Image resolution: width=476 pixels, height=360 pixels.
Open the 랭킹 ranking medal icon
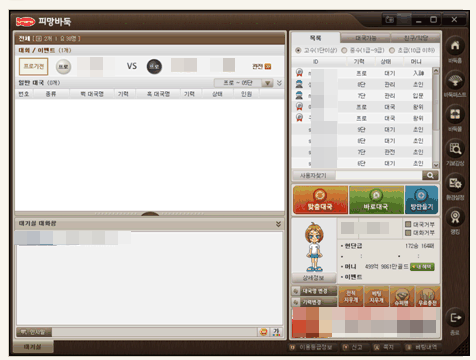click(x=455, y=217)
